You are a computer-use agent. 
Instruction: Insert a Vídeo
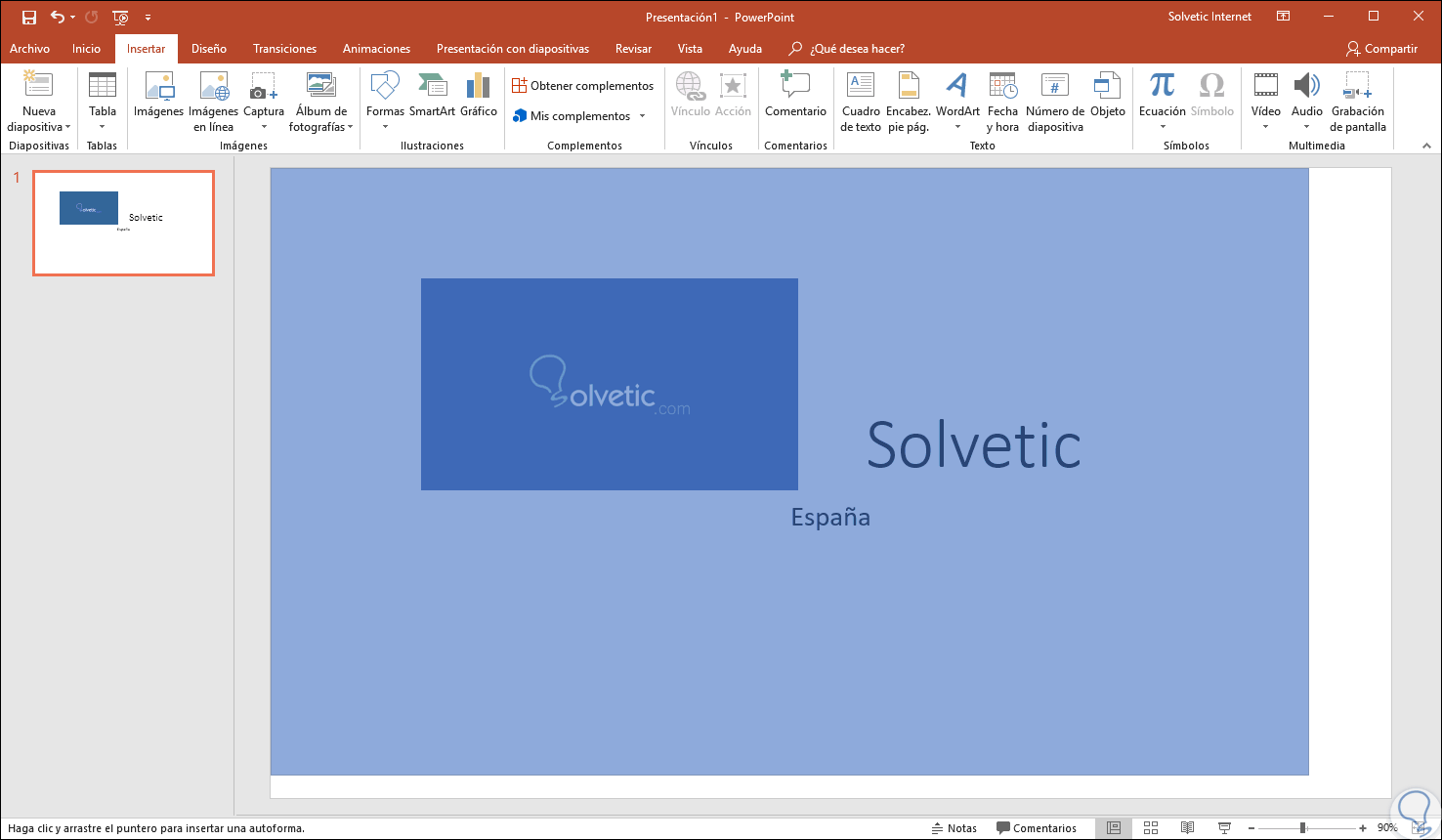tap(1266, 102)
